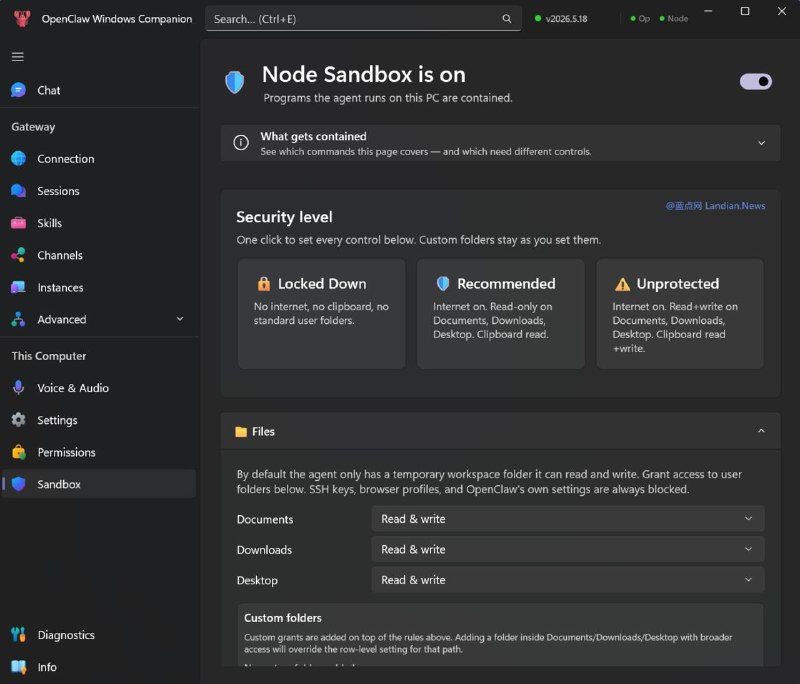
Task: Click the Documents row label
Action: 265,519
